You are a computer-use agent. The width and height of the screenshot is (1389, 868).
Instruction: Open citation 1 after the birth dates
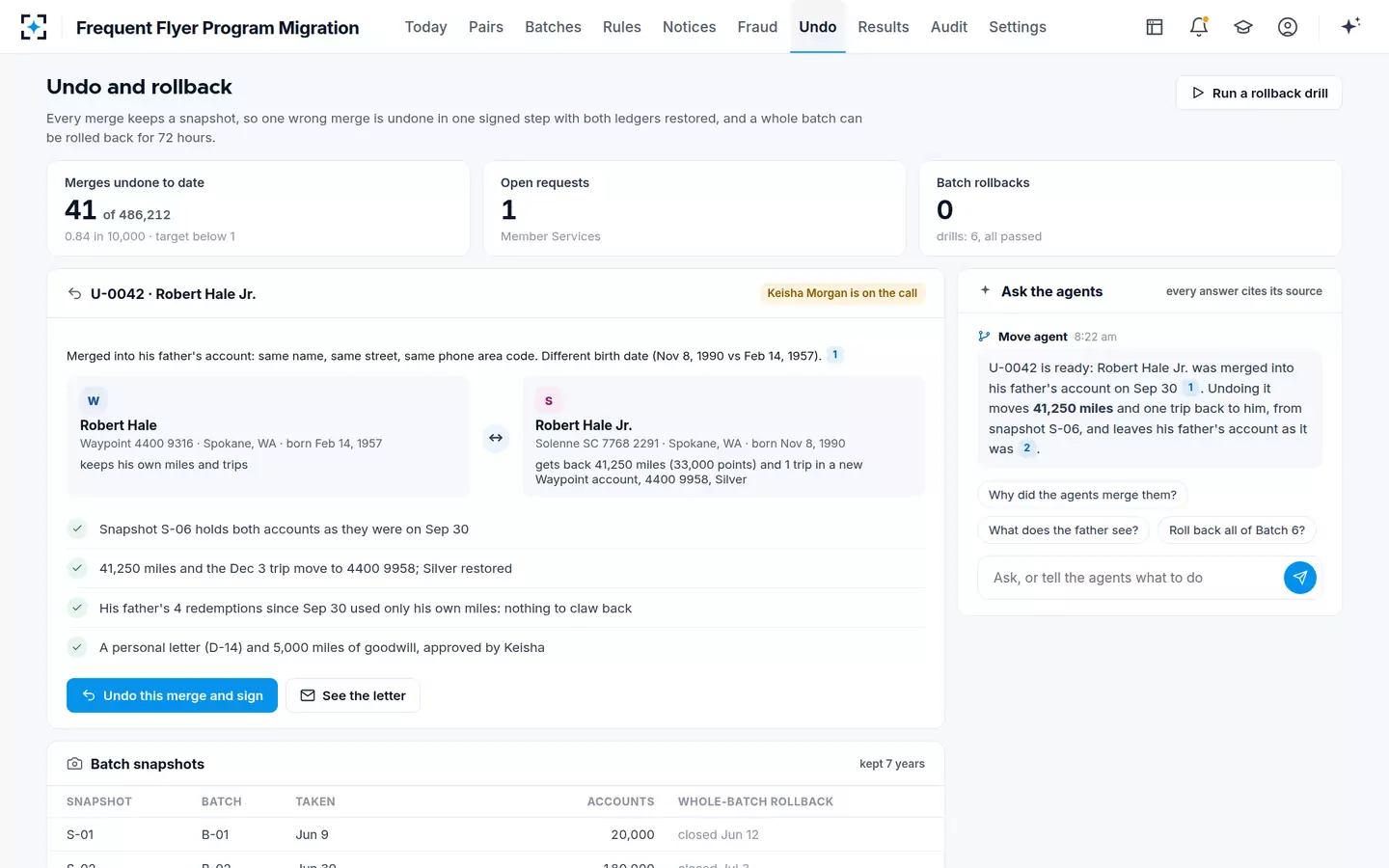[835, 355]
